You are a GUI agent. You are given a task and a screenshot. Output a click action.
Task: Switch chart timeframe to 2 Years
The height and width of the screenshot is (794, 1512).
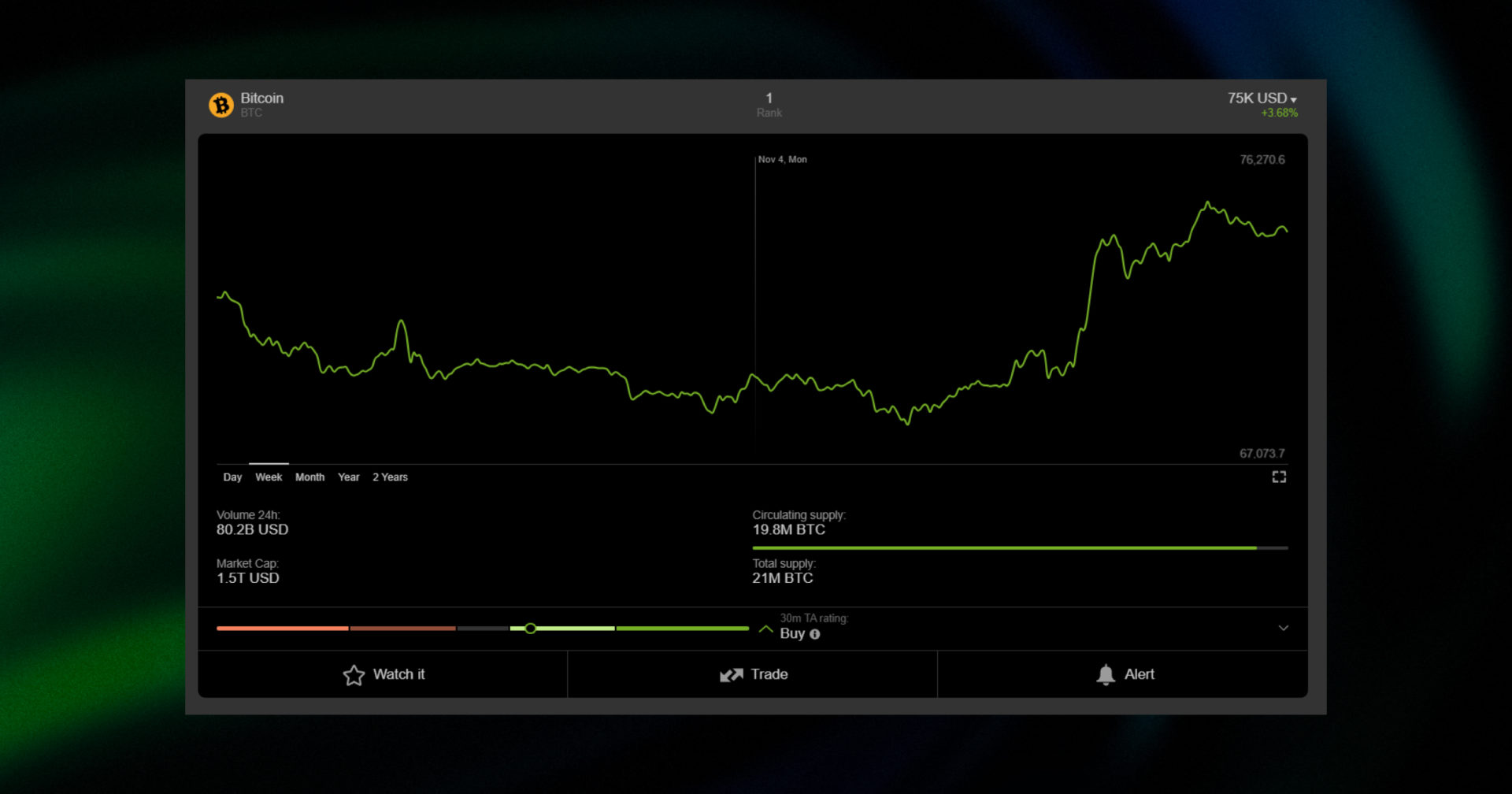tap(390, 477)
